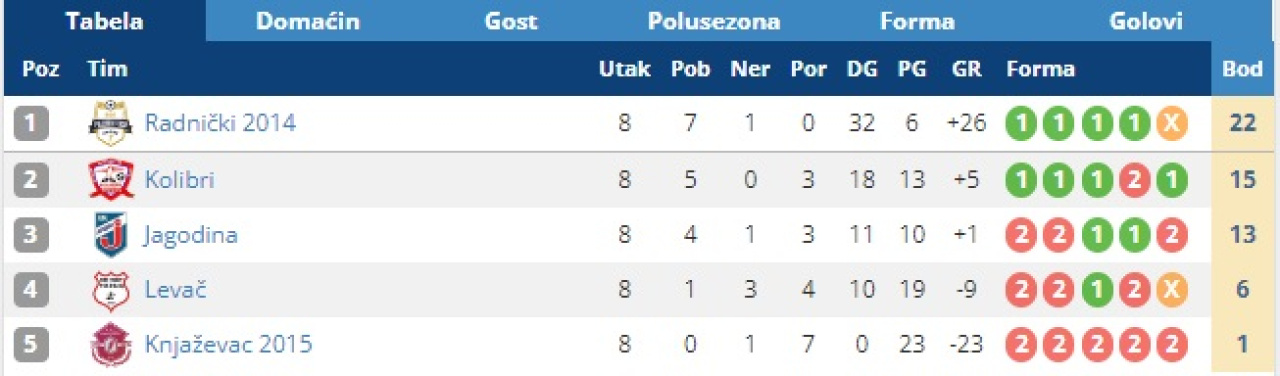Click the position 1 rank badge
Image resolution: width=1280 pixels, height=376 pixels.
(31, 124)
